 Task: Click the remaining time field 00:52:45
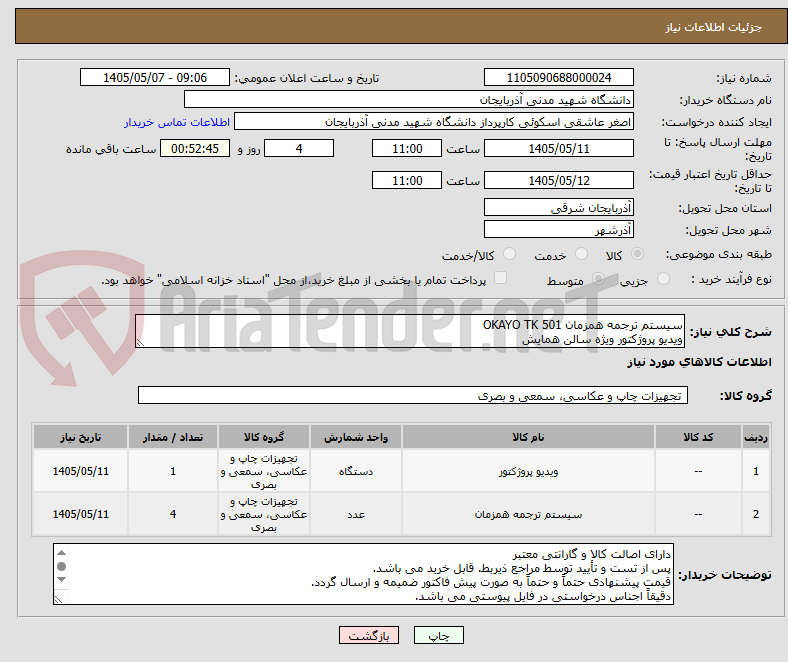click(x=195, y=149)
